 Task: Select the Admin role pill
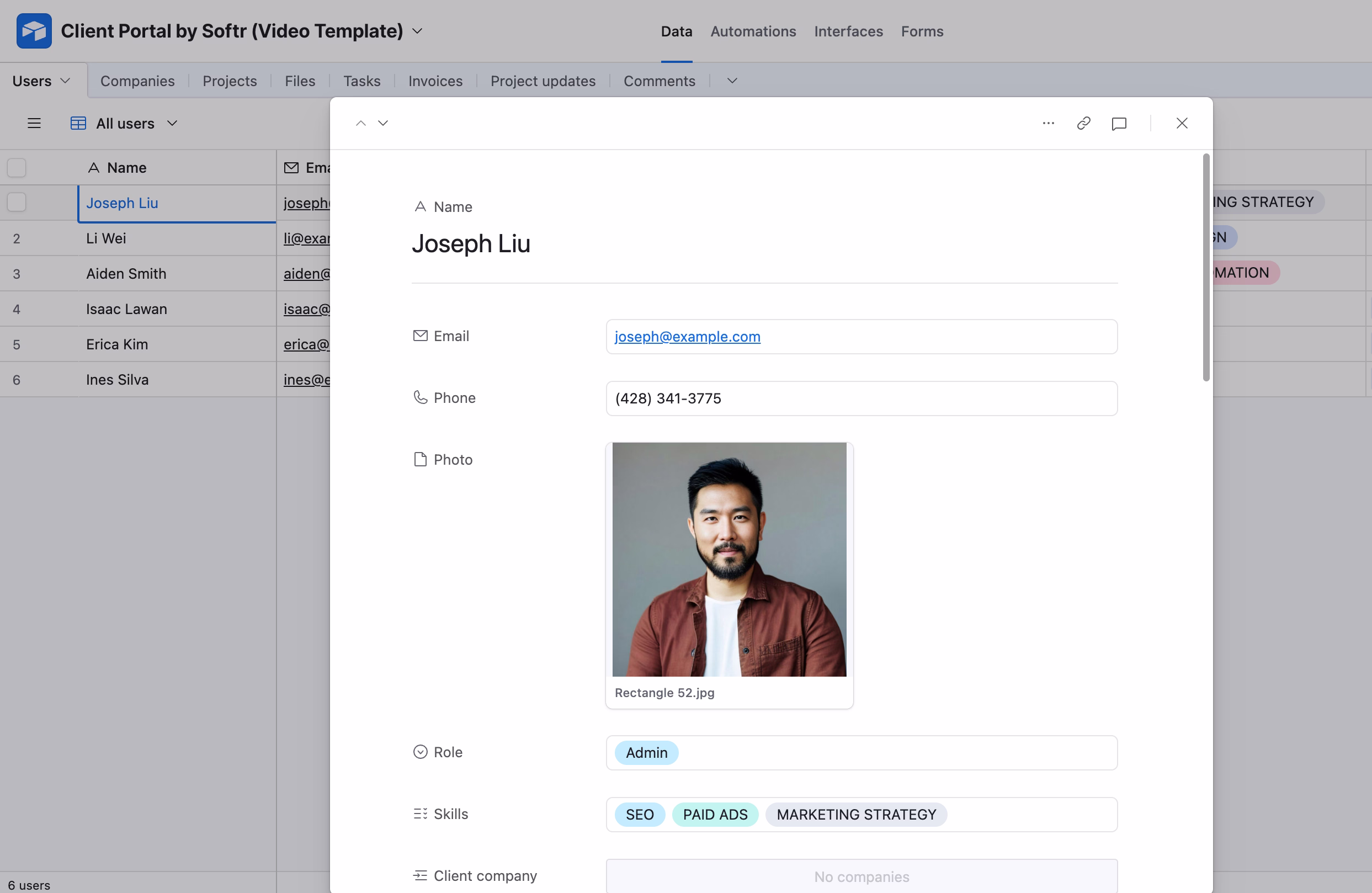coord(646,752)
